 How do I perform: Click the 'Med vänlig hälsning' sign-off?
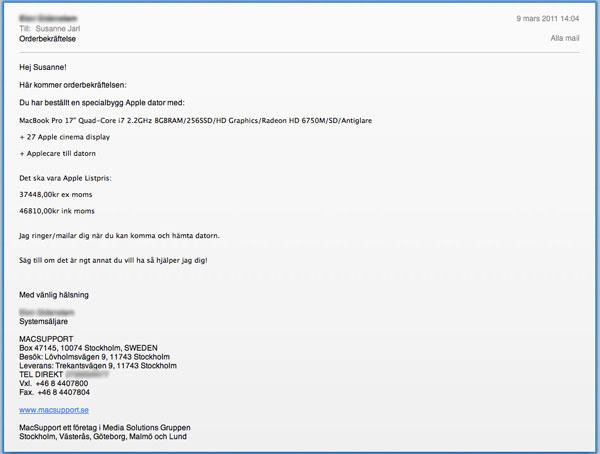click(x=54, y=295)
